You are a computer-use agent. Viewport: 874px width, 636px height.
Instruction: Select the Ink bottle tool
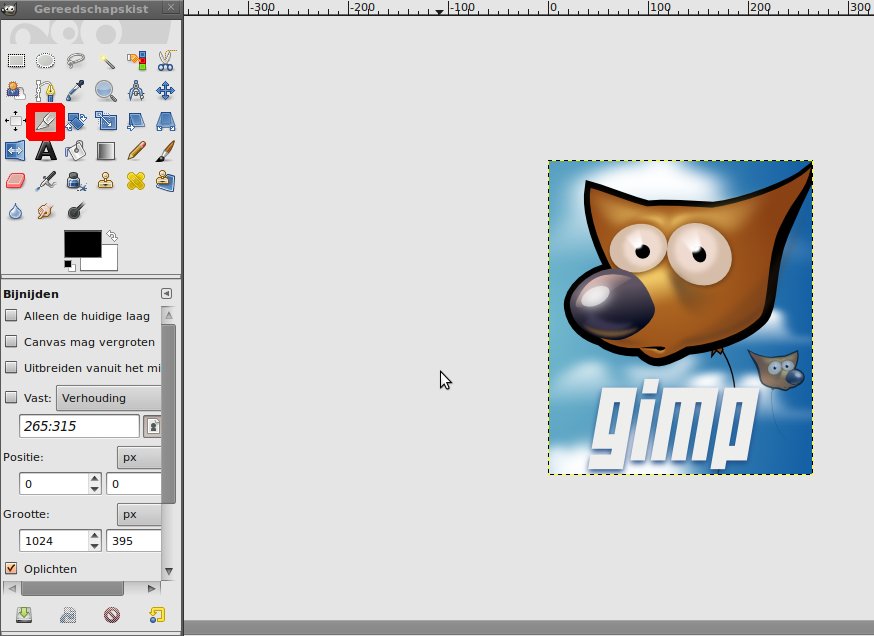pos(76,181)
